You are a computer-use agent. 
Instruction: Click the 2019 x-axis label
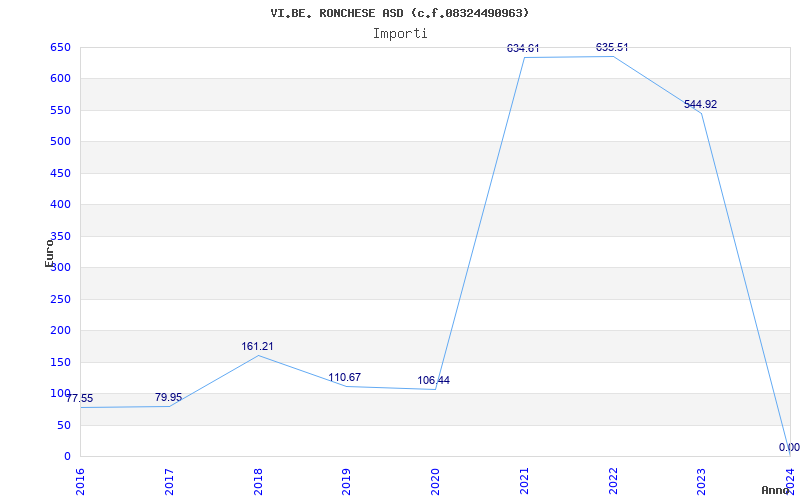click(346, 482)
